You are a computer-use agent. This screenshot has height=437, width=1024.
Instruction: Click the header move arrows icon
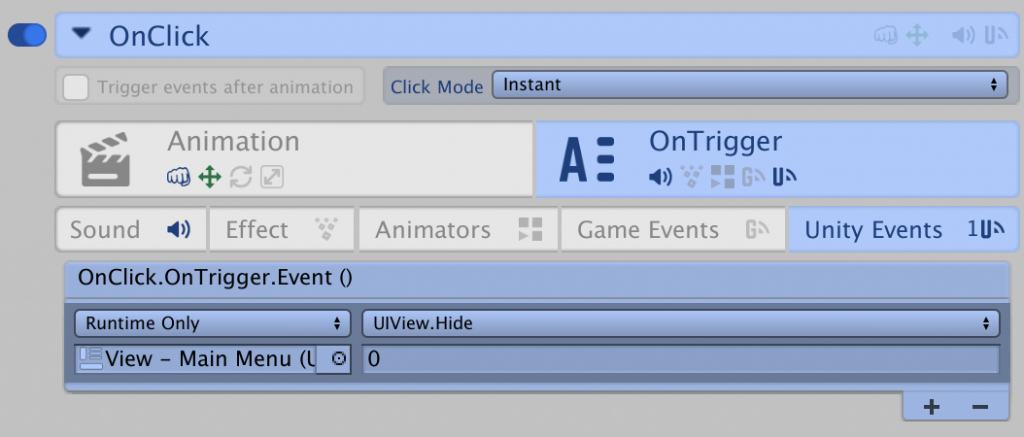coord(917,36)
